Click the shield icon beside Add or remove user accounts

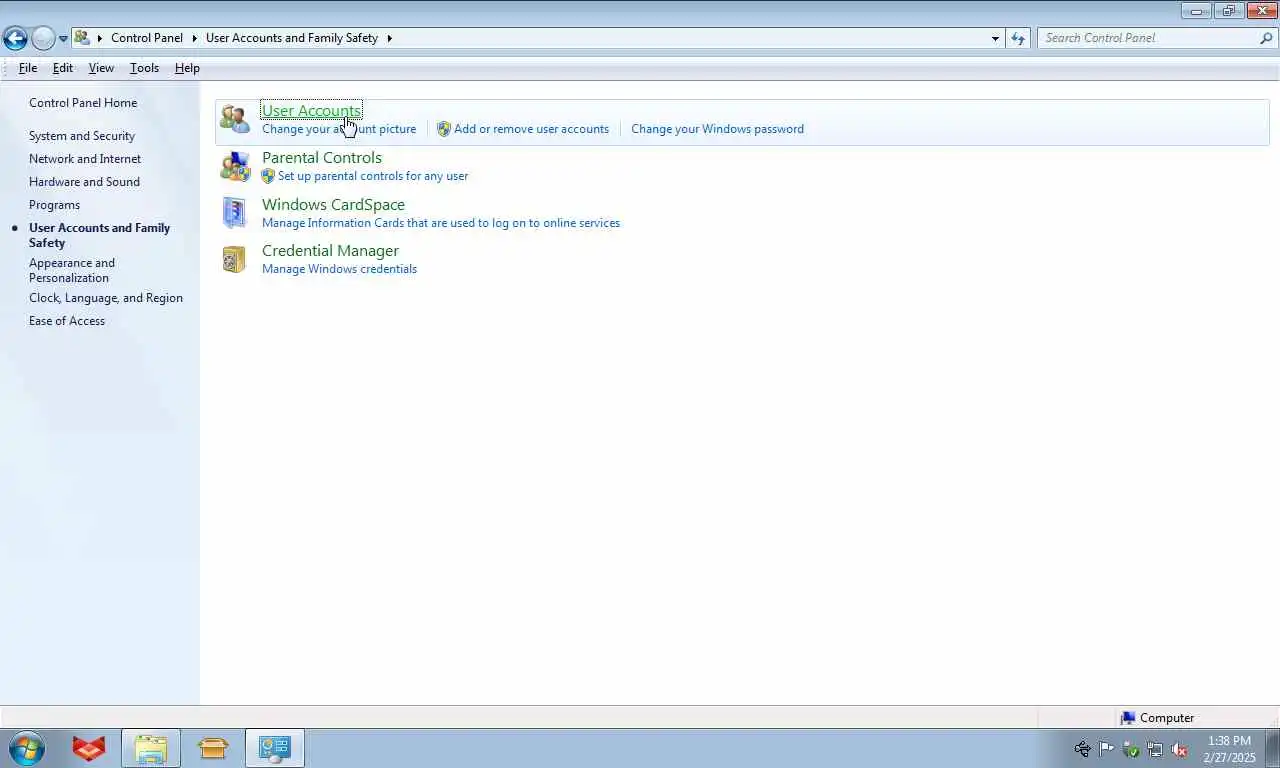point(444,129)
